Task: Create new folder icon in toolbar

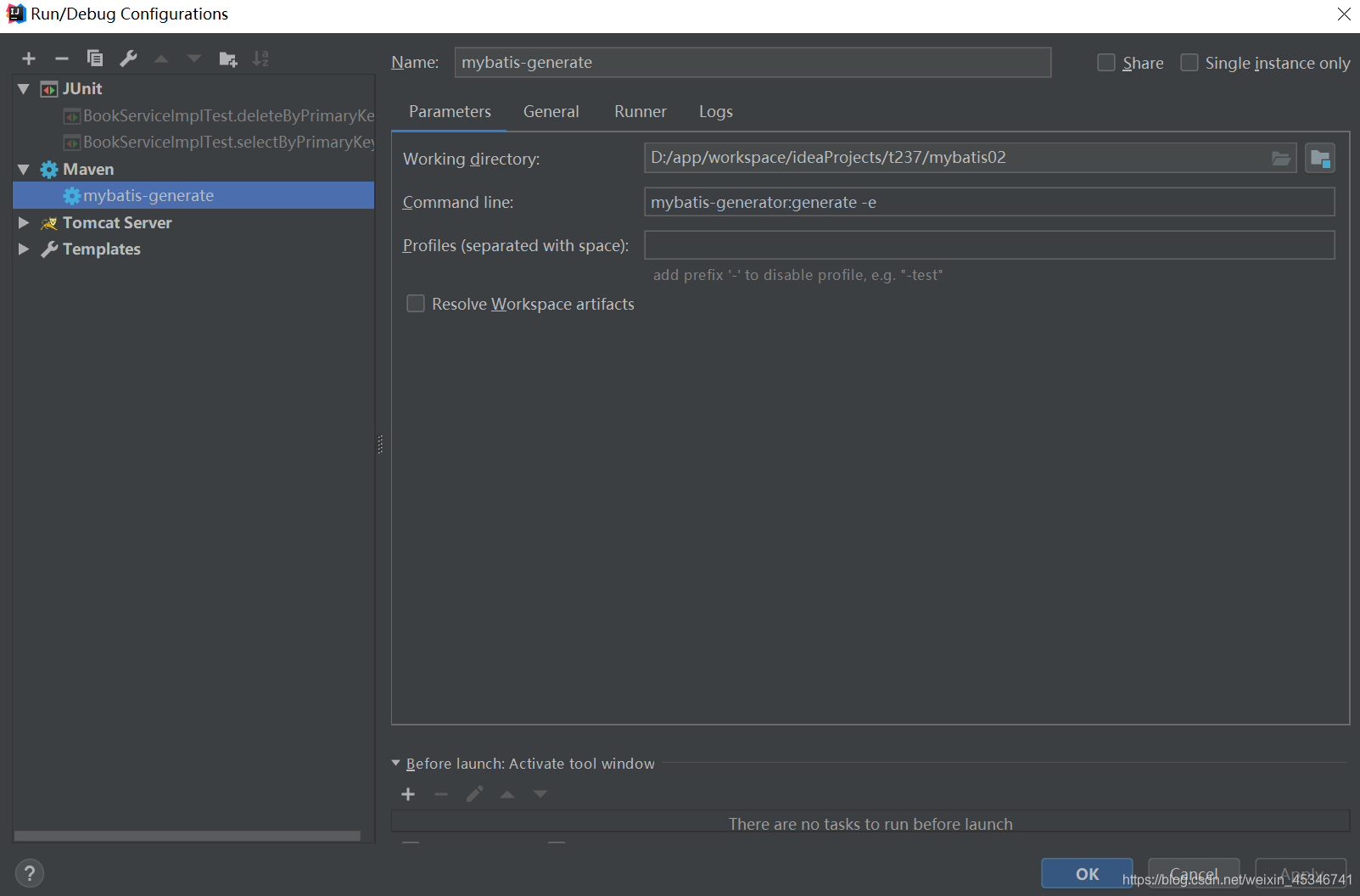Action: coord(227,59)
